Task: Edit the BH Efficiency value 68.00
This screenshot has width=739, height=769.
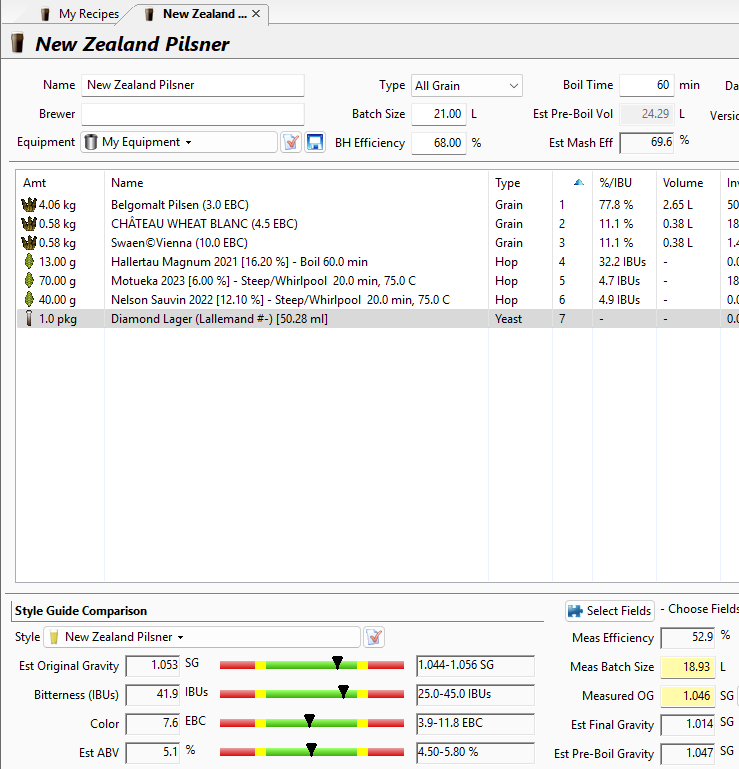Action: (439, 143)
